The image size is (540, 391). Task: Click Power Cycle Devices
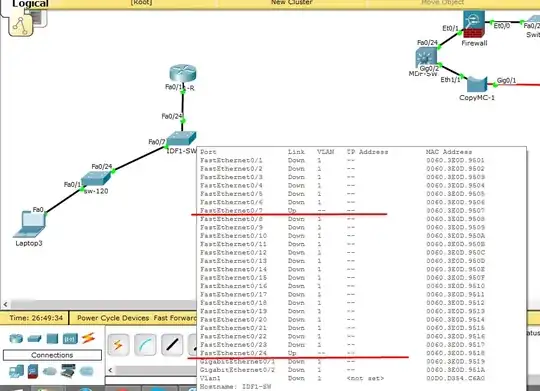113,318
